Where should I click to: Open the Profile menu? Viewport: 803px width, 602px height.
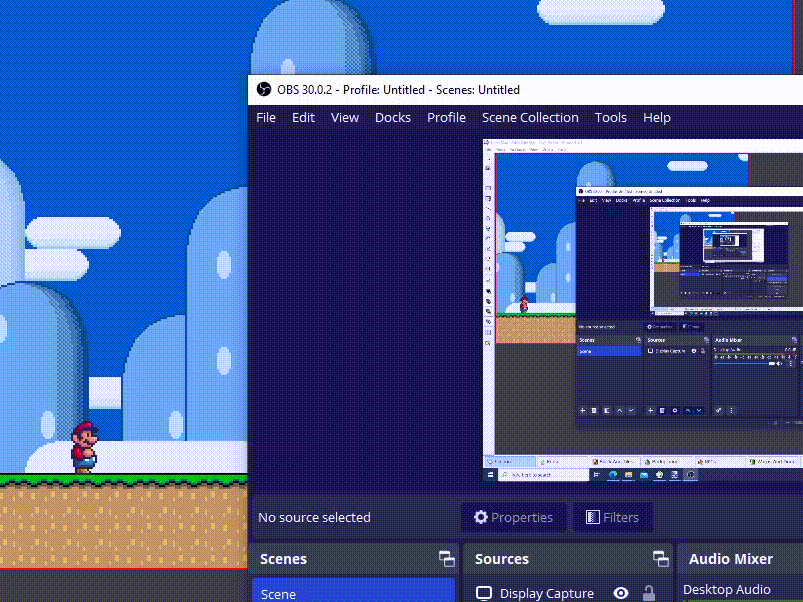(446, 118)
